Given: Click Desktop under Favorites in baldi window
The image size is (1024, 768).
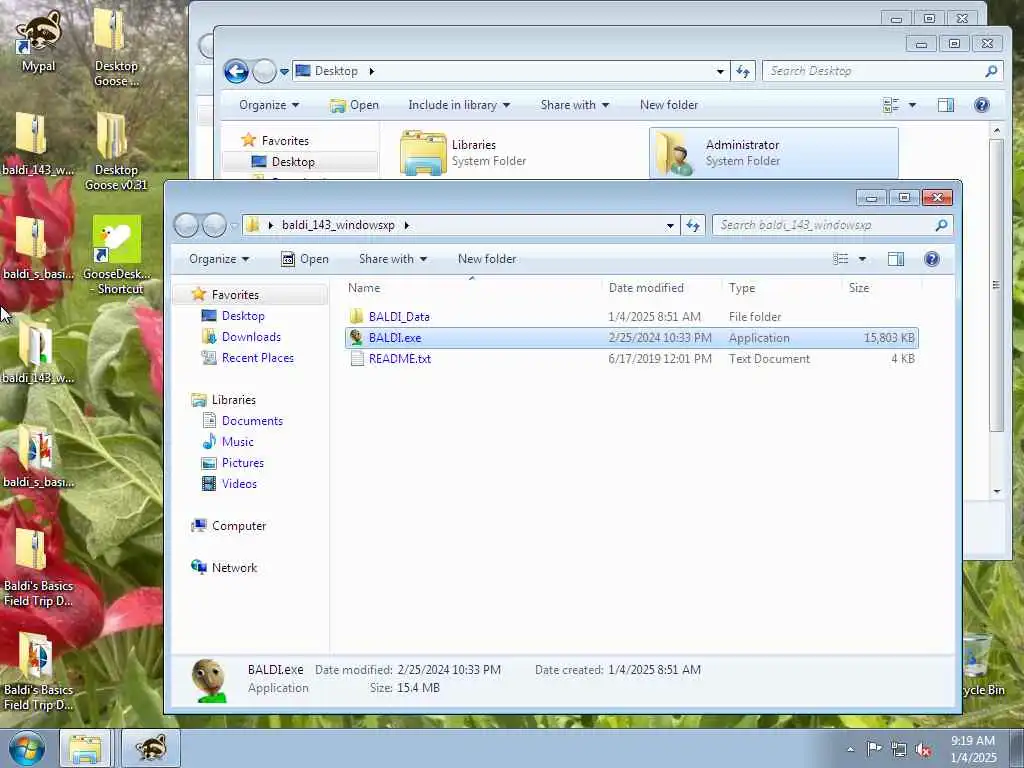Looking at the screenshot, I should [x=243, y=316].
